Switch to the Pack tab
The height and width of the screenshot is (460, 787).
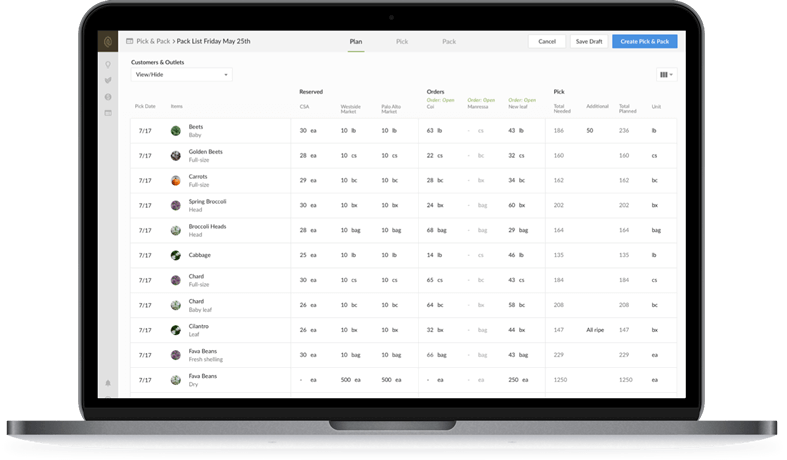pos(449,42)
